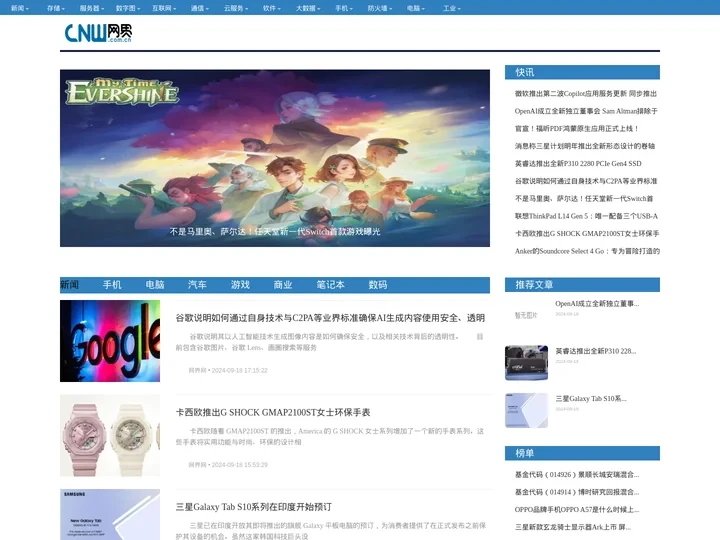The width and height of the screenshot is (720, 540).
Task: Open 快讯 item 卡西欧G SHOCK女士环保手
Action: point(587,233)
